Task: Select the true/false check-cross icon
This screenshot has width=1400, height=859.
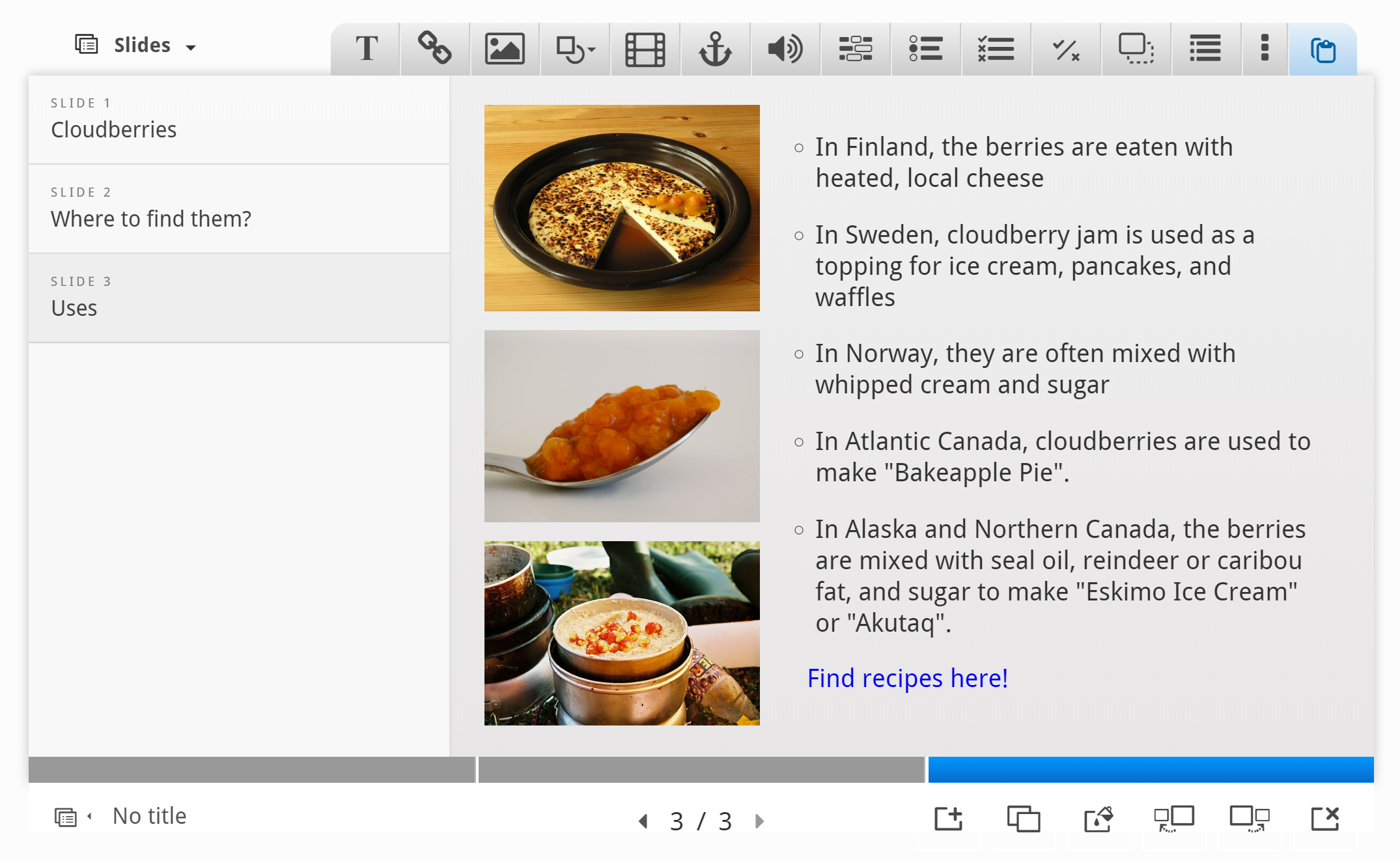Action: tap(1066, 49)
